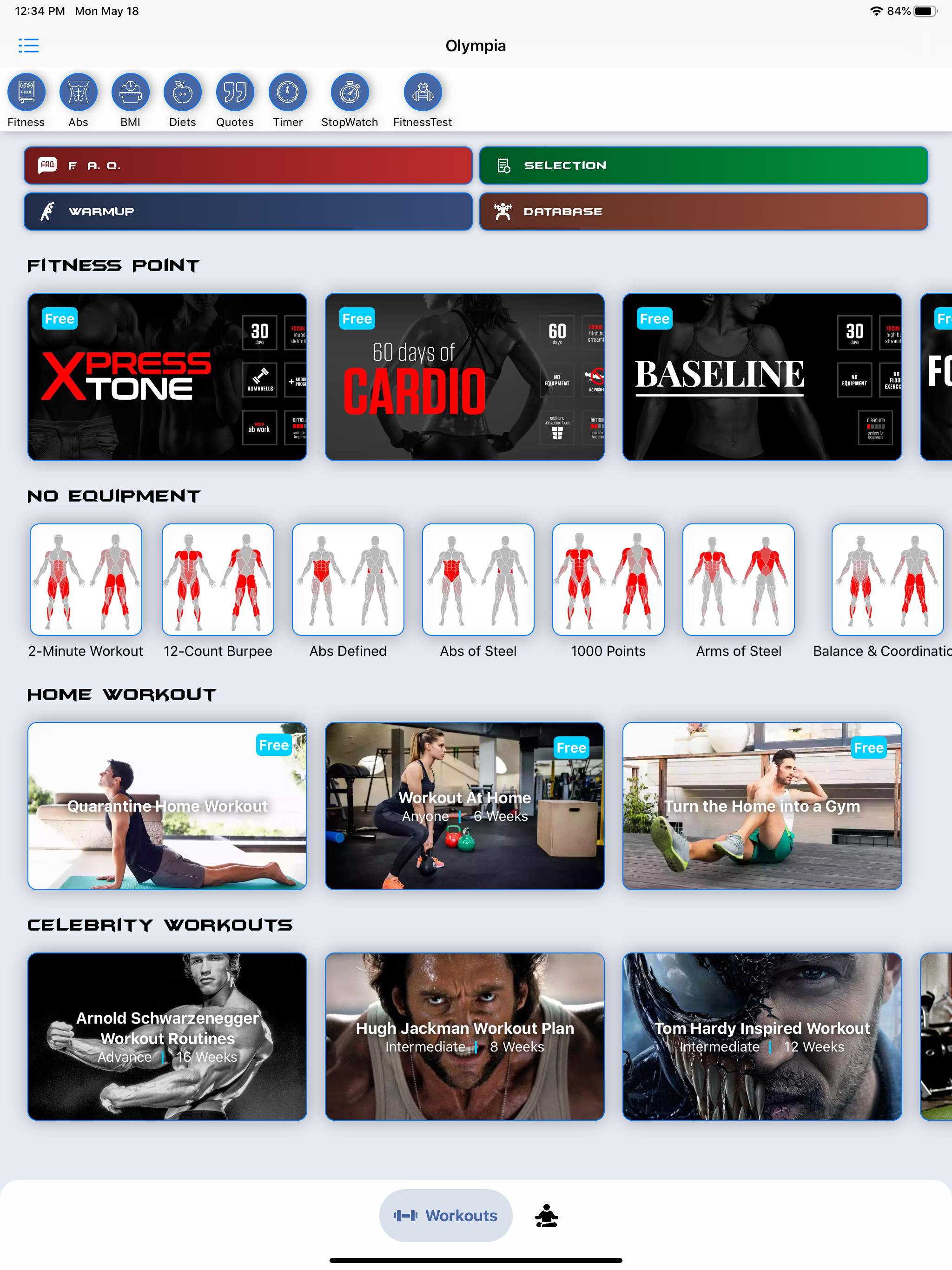Tap the 12-Count Burpee label
This screenshot has width=952, height=1270.
pos(218,651)
